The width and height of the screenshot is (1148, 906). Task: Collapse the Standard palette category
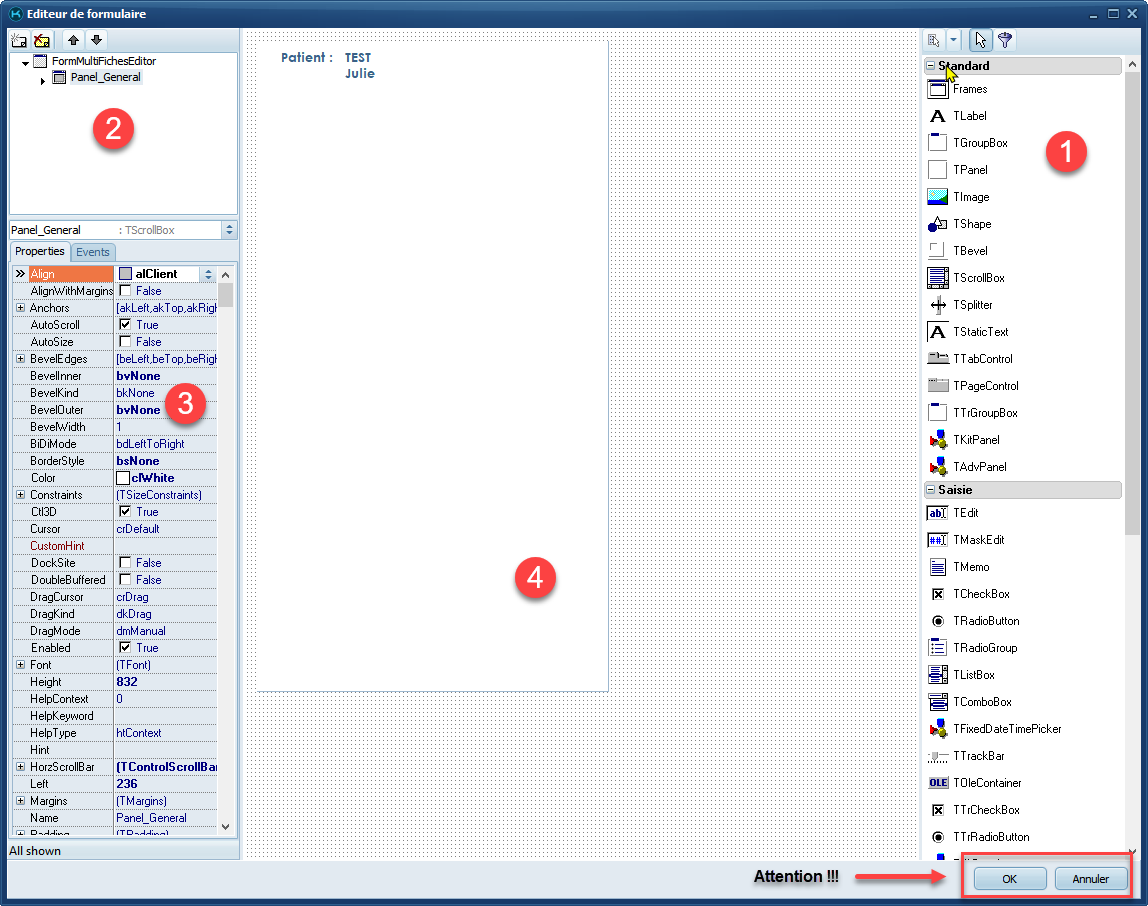pyautogui.click(x=931, y=66)
